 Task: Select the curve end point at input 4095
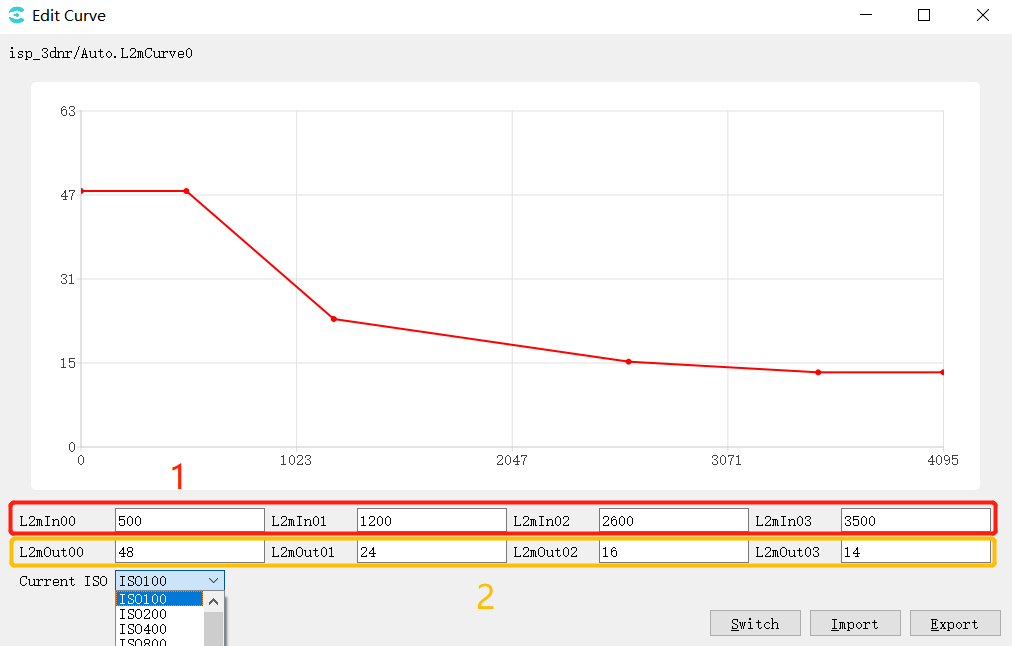tap(943, 372)
